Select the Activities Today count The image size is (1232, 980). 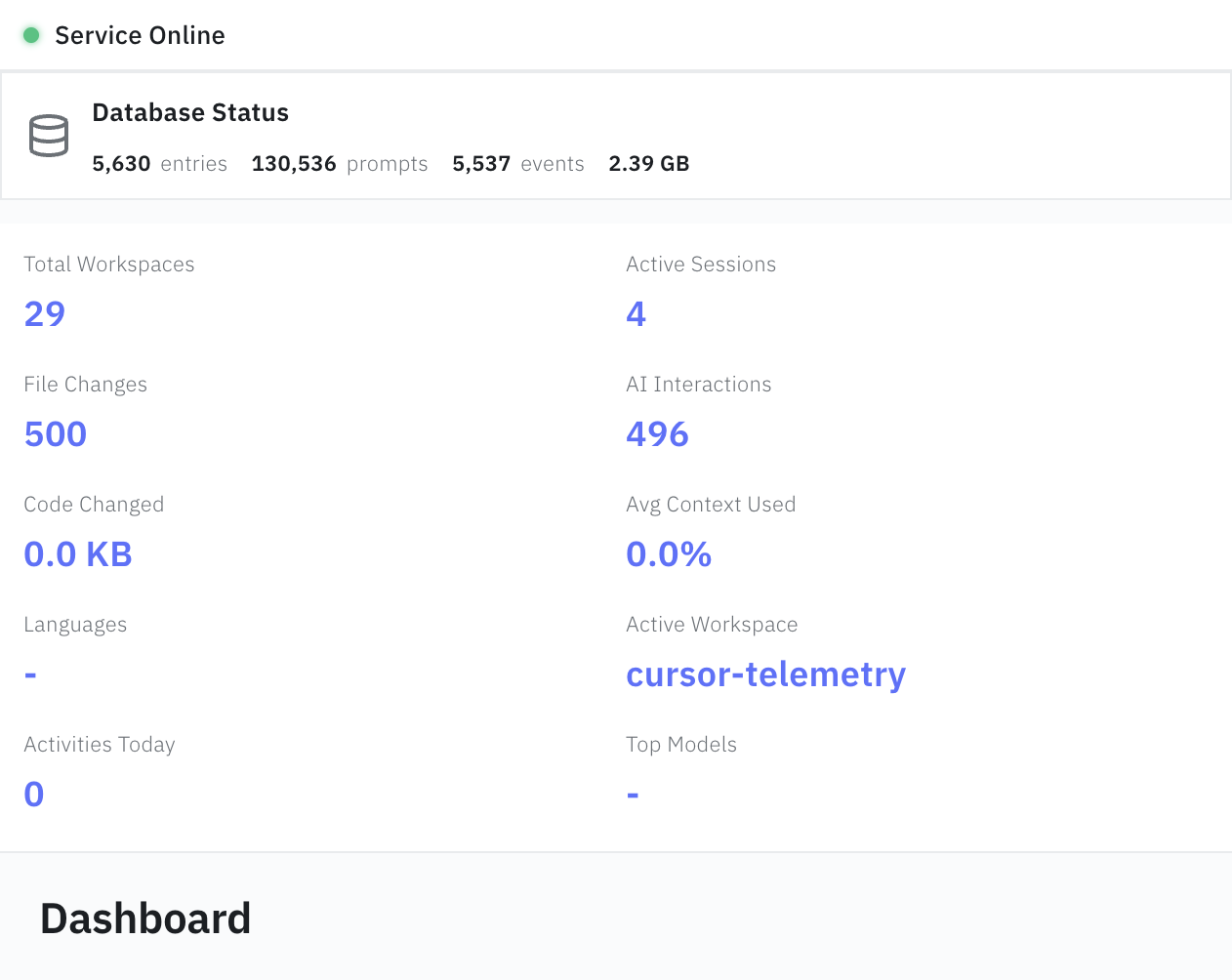point(34,794)
